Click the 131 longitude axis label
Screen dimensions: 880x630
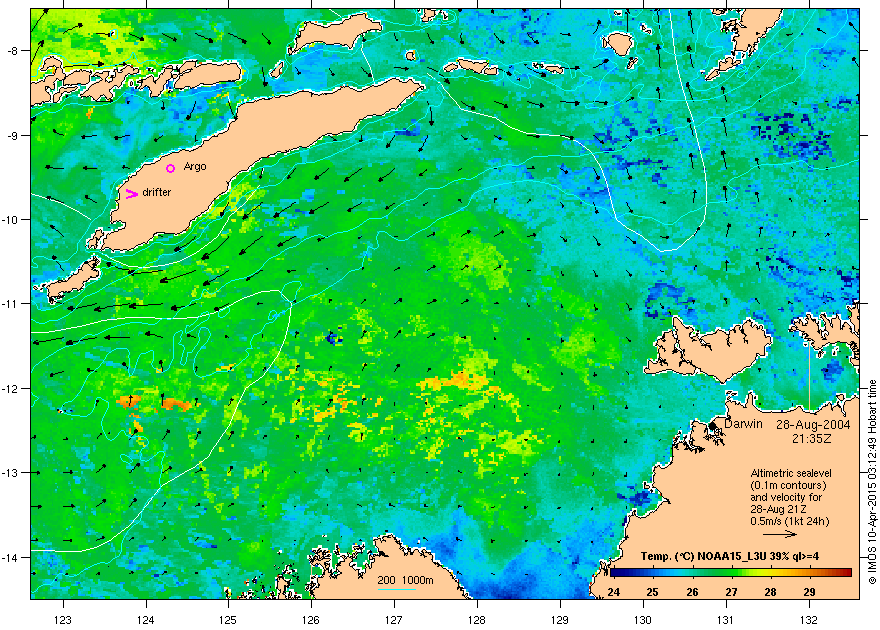(726, 620)
